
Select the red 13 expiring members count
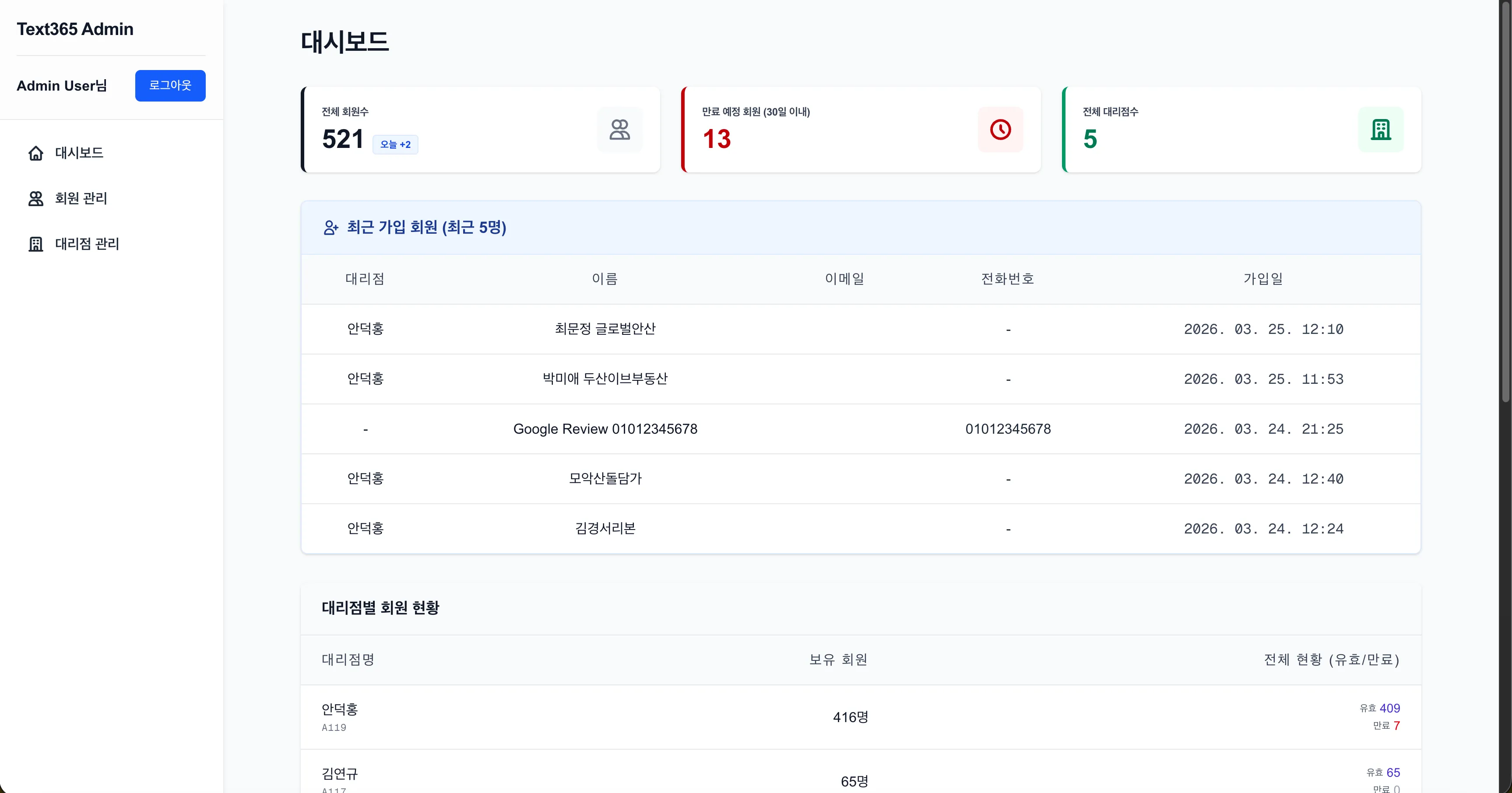coord(717,139)
